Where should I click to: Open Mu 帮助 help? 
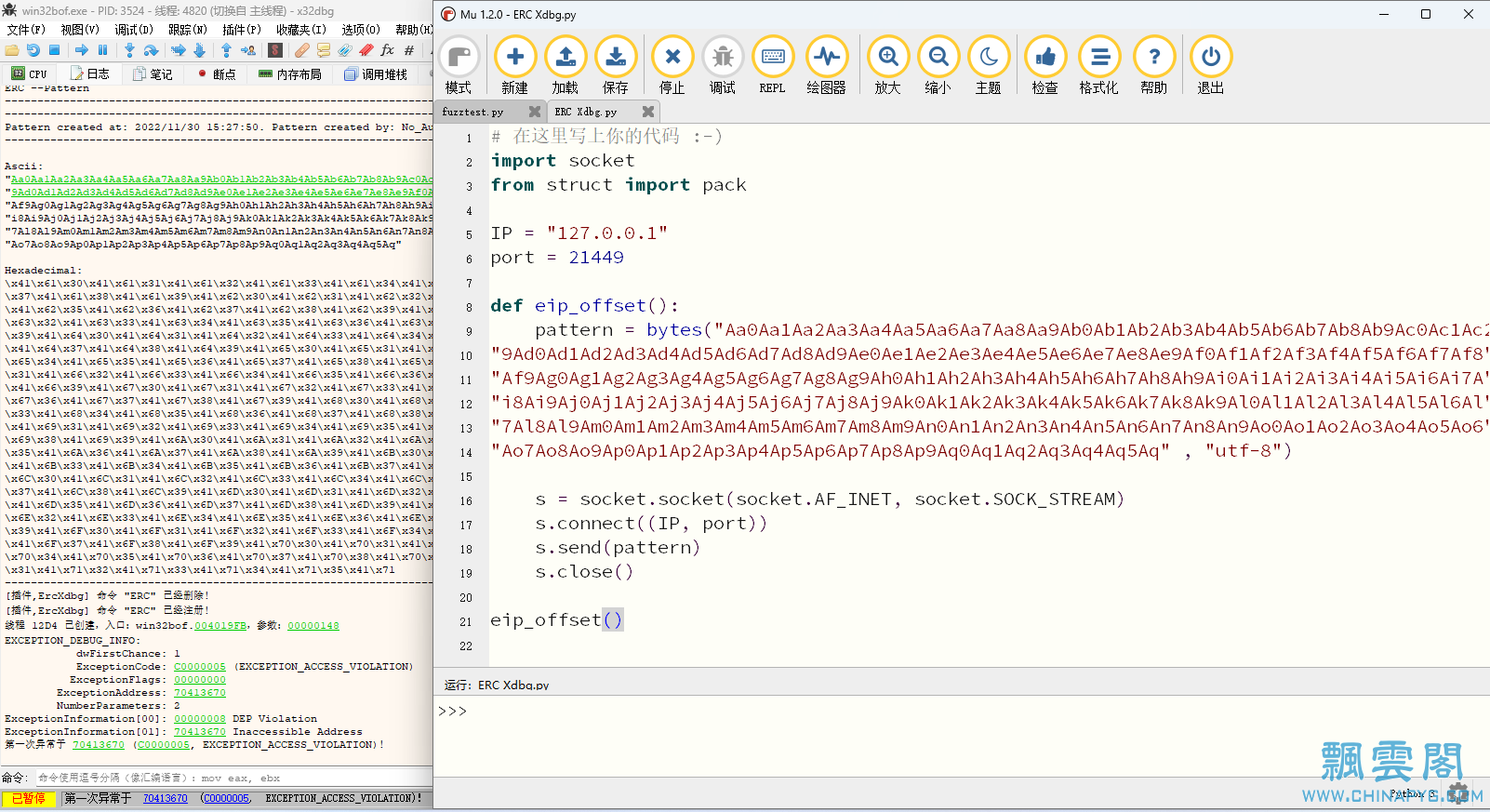point(1154,66)
